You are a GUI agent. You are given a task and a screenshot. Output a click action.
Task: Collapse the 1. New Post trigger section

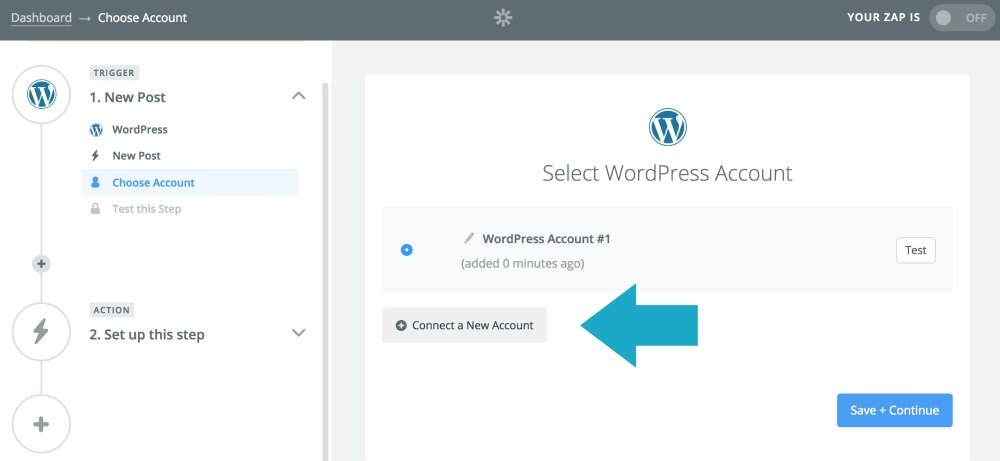coord(298,96)
